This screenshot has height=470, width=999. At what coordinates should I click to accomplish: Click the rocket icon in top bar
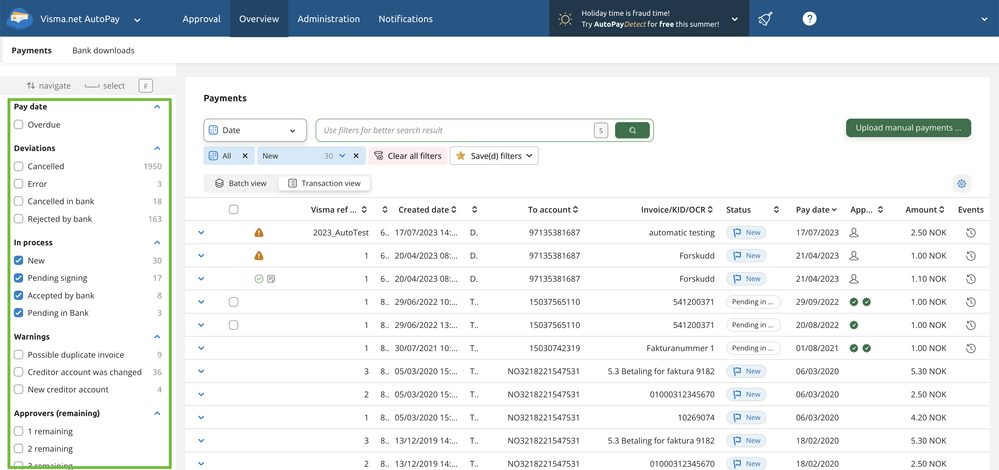[765, 19]
